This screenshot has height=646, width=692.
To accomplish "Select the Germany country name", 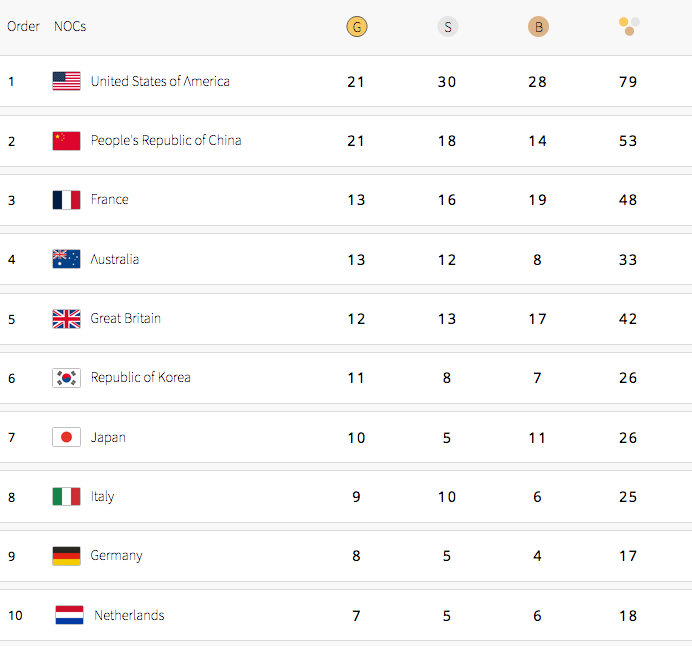I will [116, 556].
